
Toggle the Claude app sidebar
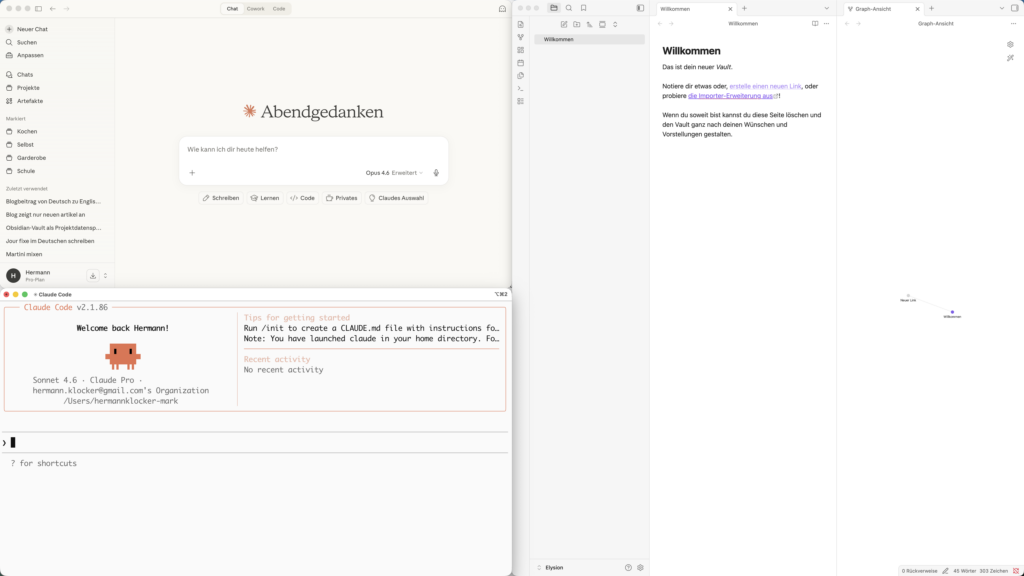click(x=38, y=9)
